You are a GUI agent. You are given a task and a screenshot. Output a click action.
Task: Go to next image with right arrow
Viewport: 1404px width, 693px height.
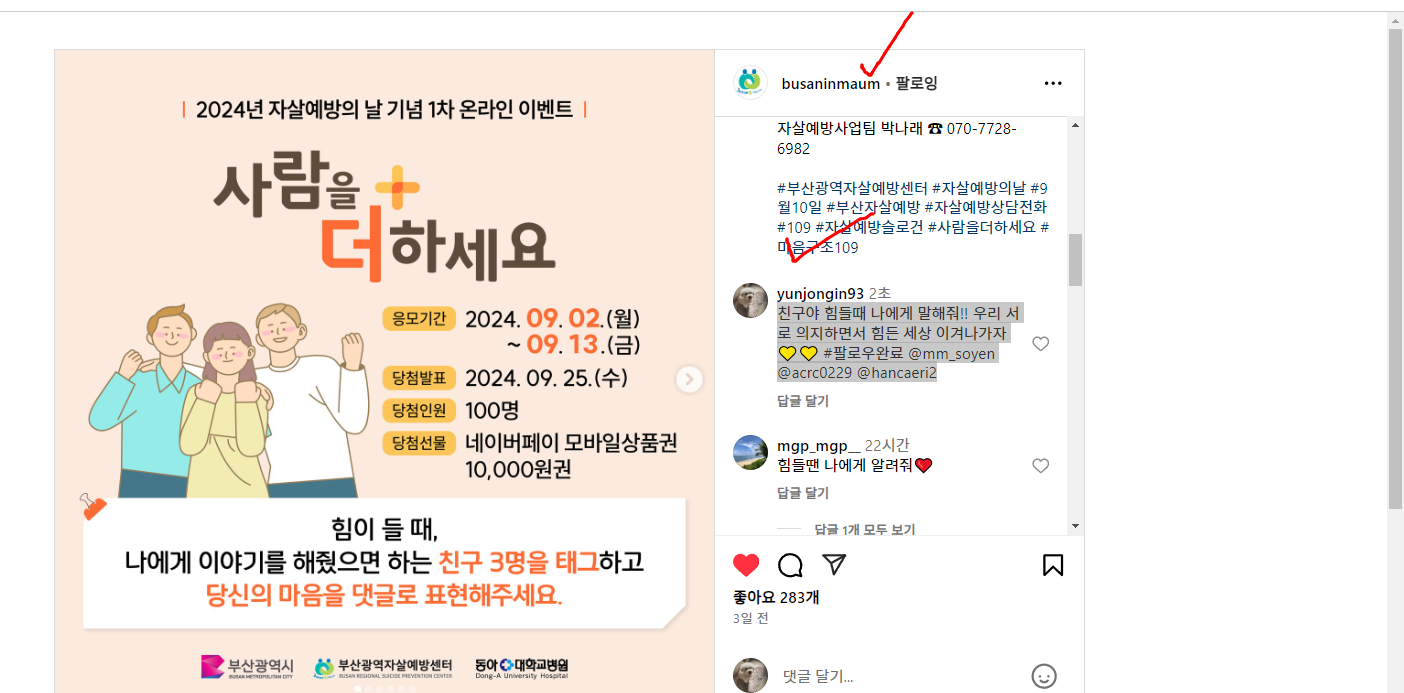(x=689, y=379)
